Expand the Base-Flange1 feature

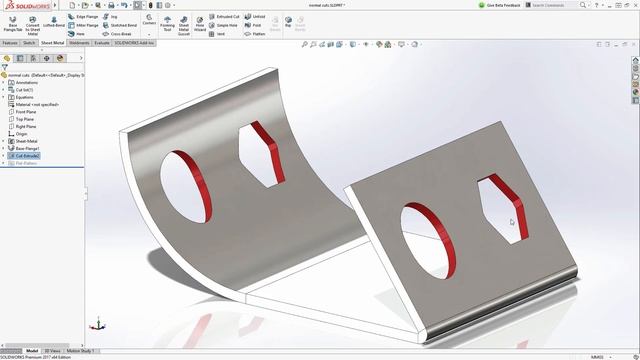click(x=3, y=149)
